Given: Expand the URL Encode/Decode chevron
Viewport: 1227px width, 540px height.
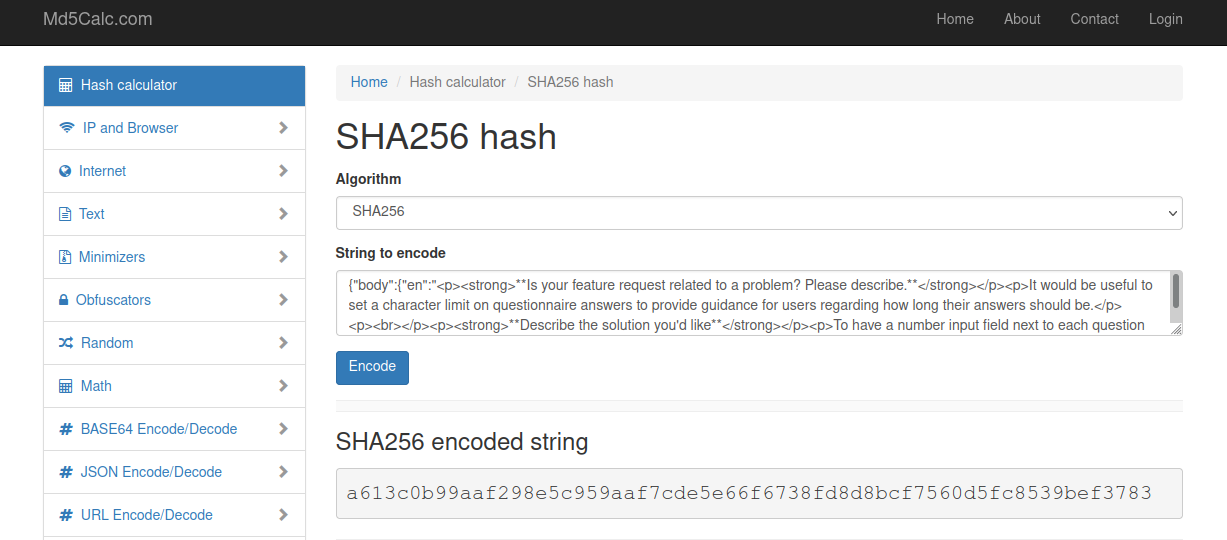Looking at the screenshot, I should pos(284,515).
